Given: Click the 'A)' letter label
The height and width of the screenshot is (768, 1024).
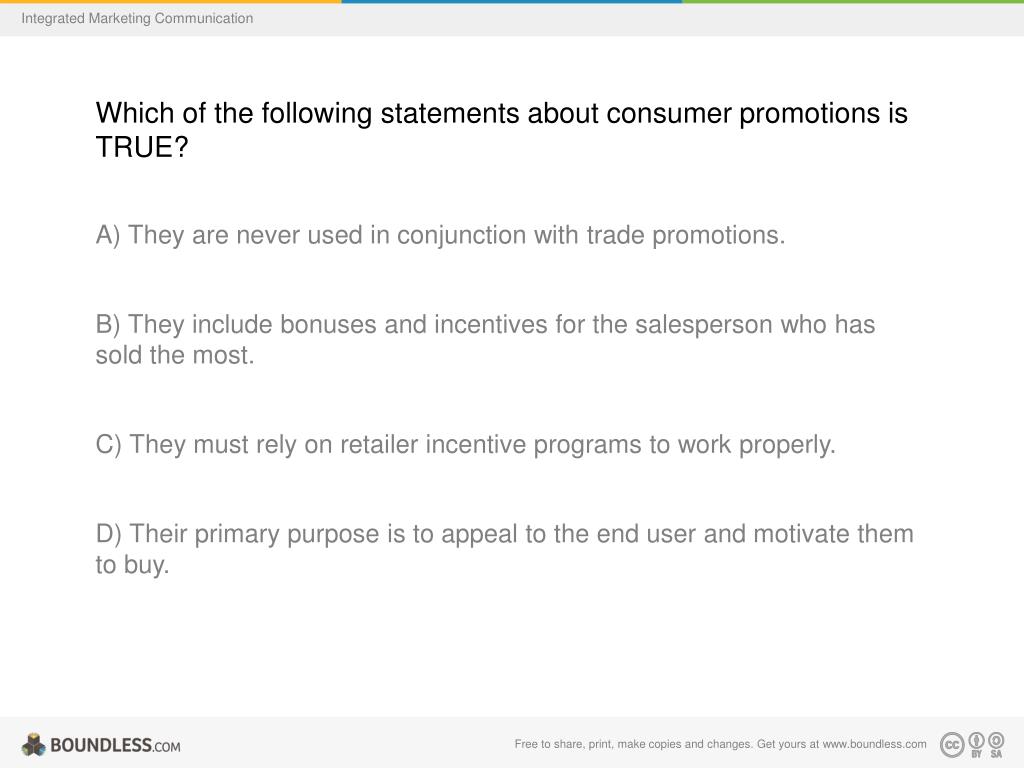Looking at the screenshot, I should click(x=108, y=236).
